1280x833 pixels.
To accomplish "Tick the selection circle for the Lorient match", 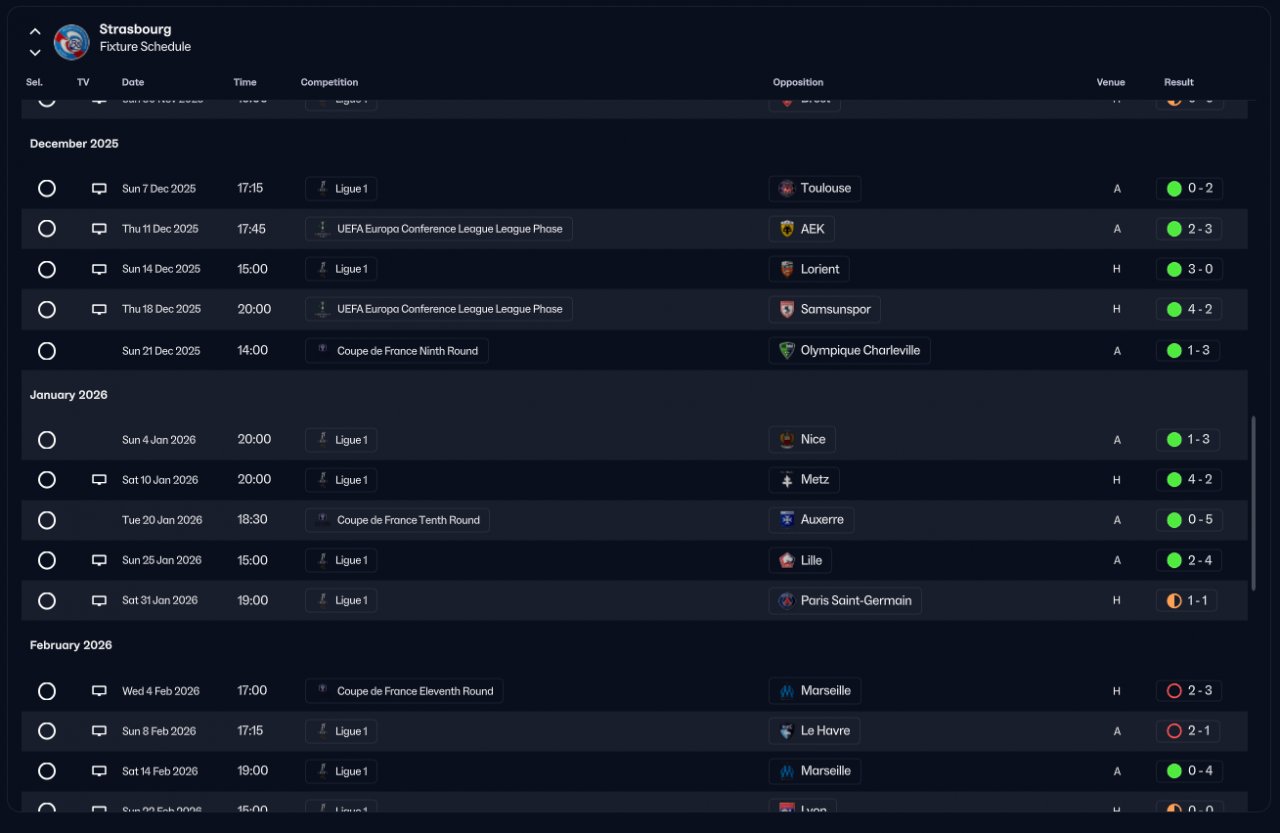I will pyautogui.click(x=47, y=269).
